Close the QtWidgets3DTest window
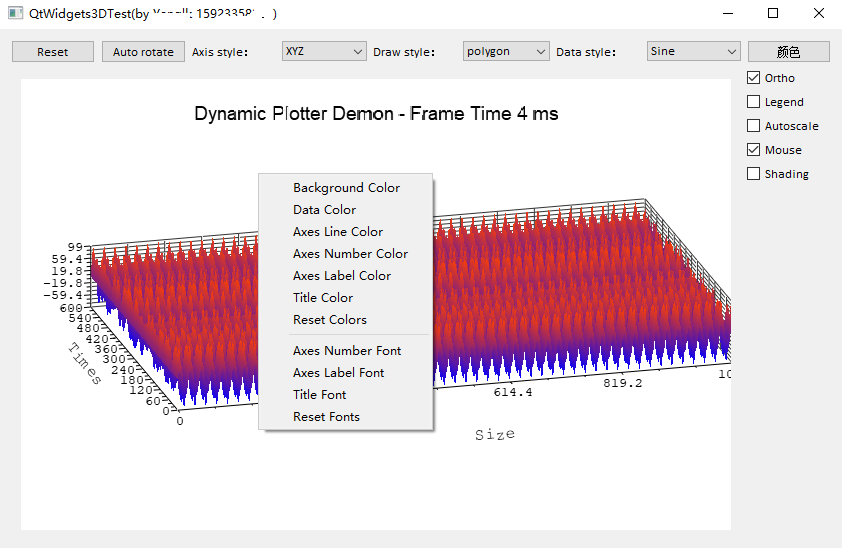This screenshot has width=842, height=550. (x=818, y=13)
